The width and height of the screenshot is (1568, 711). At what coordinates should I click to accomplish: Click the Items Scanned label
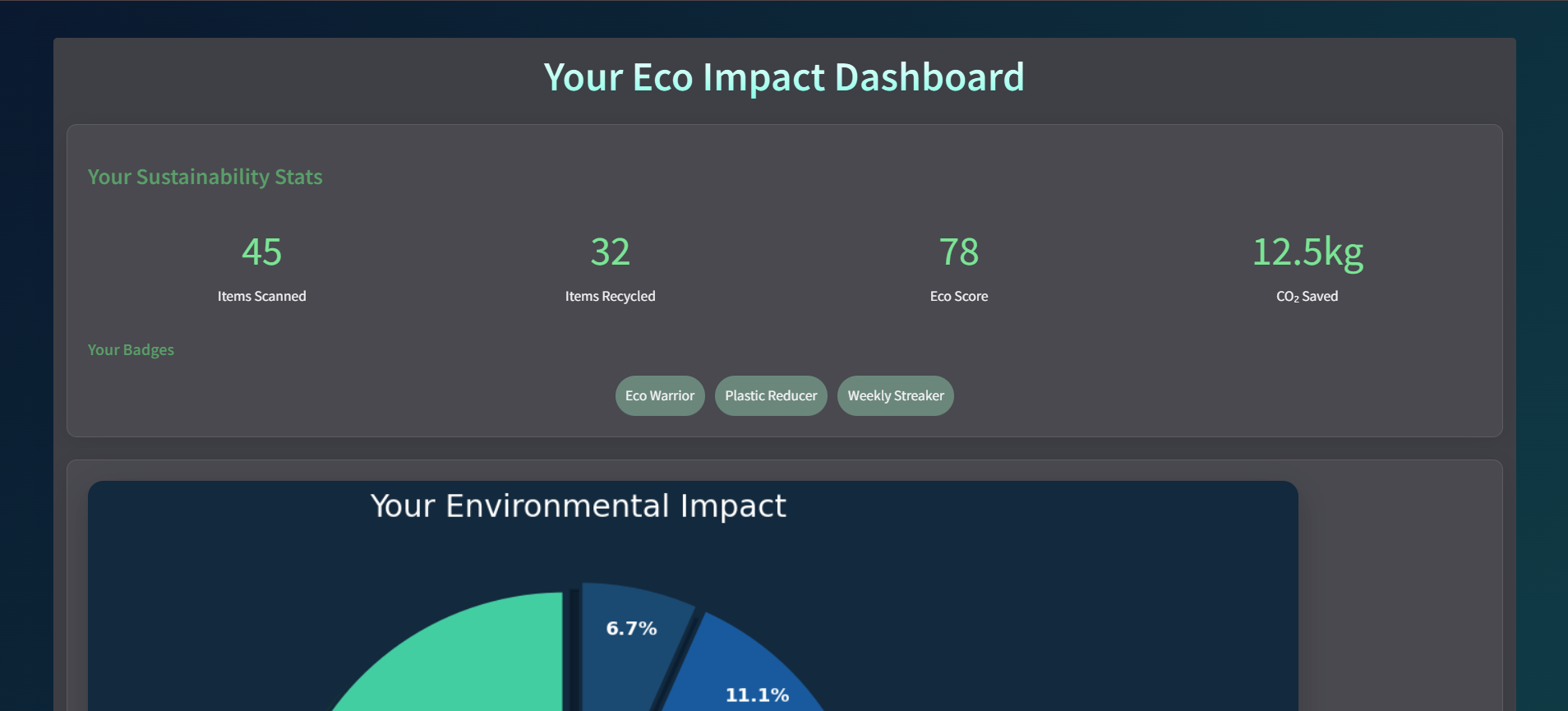261,296
